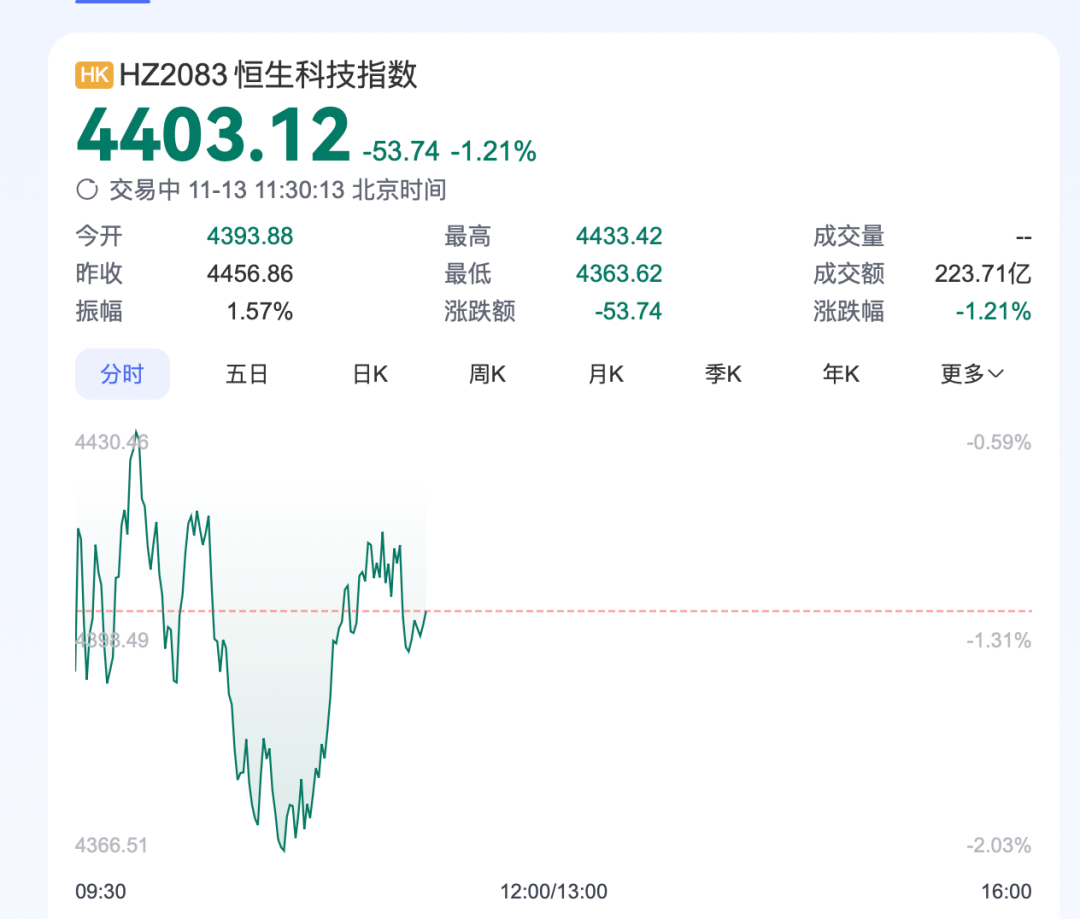This screenshot has width=1080, height=919.
Task: Click the 16:00 time axis label
Action: 1006,891
